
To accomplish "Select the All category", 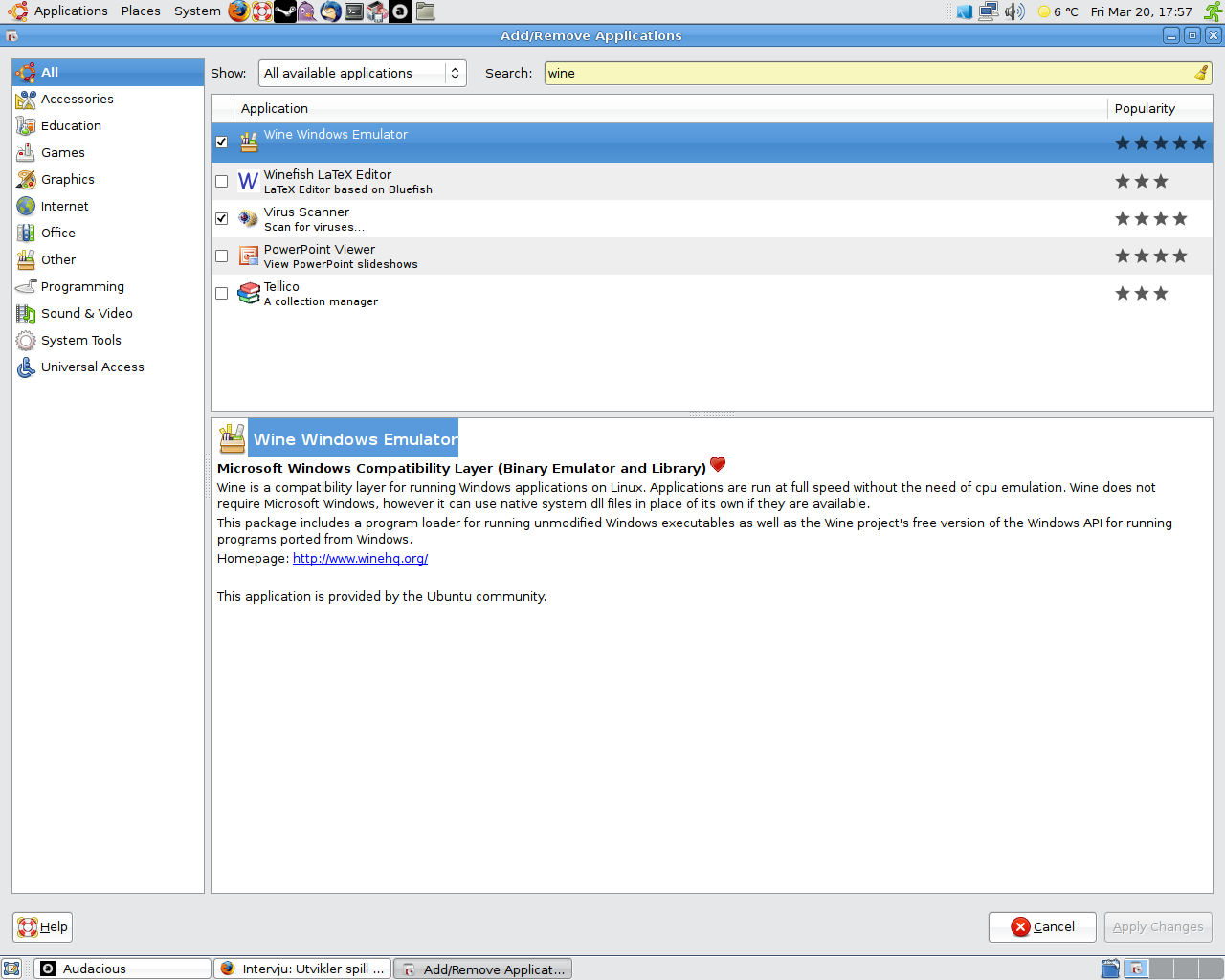I will pos(108,72).
